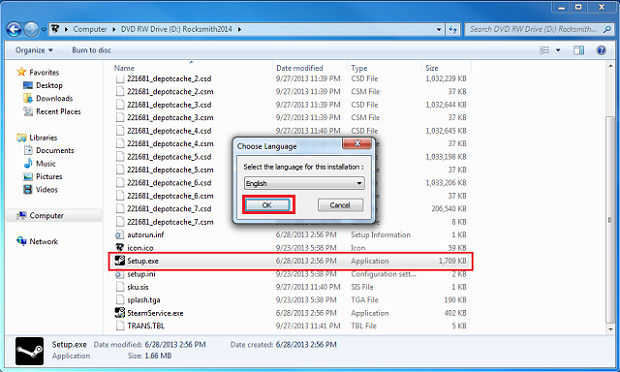Select Computer in navigation pane

point(46,216)
